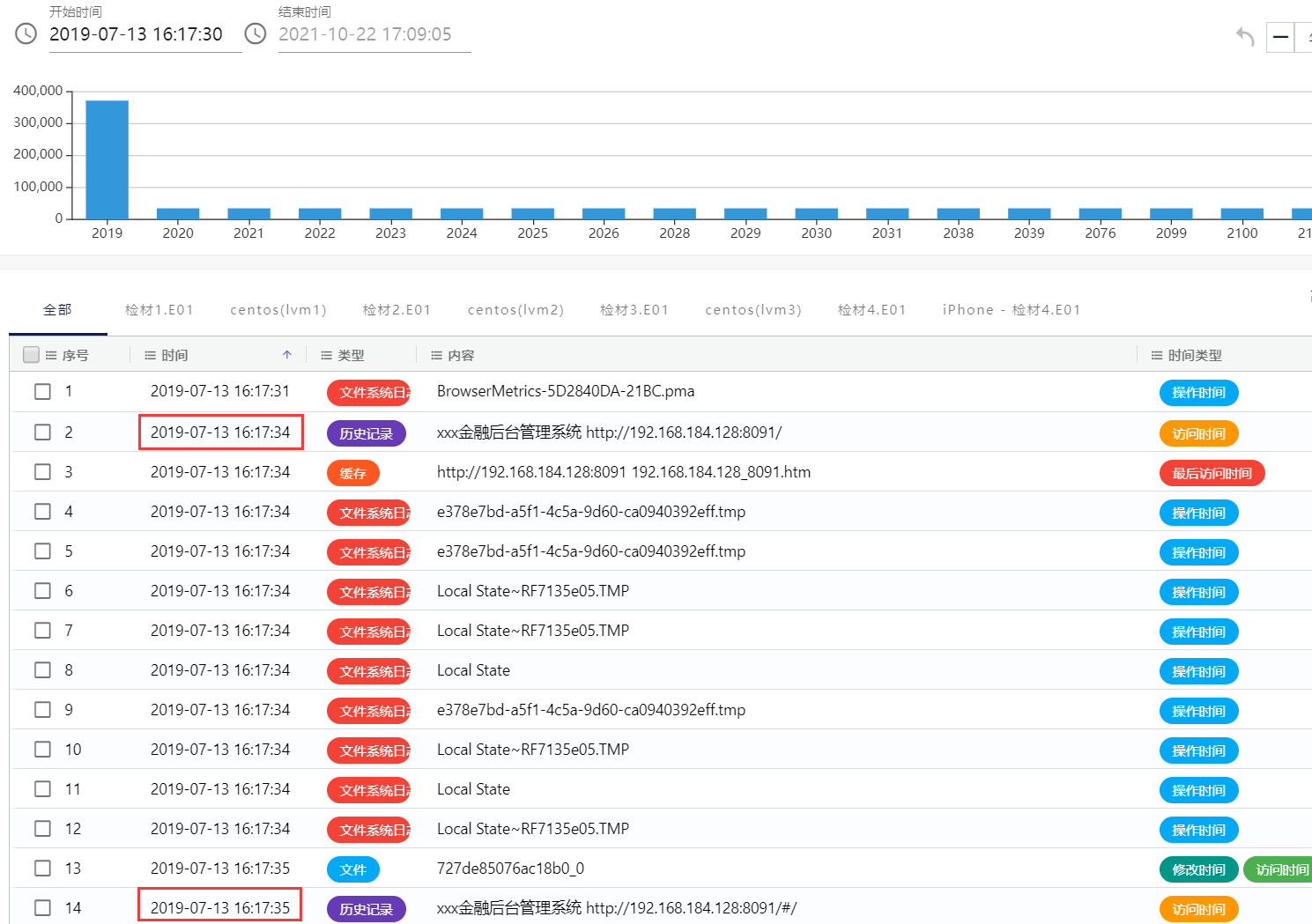Click the 访问时间 badge in row 2
1312x924 pixels.
click(x=1198, y=433)
